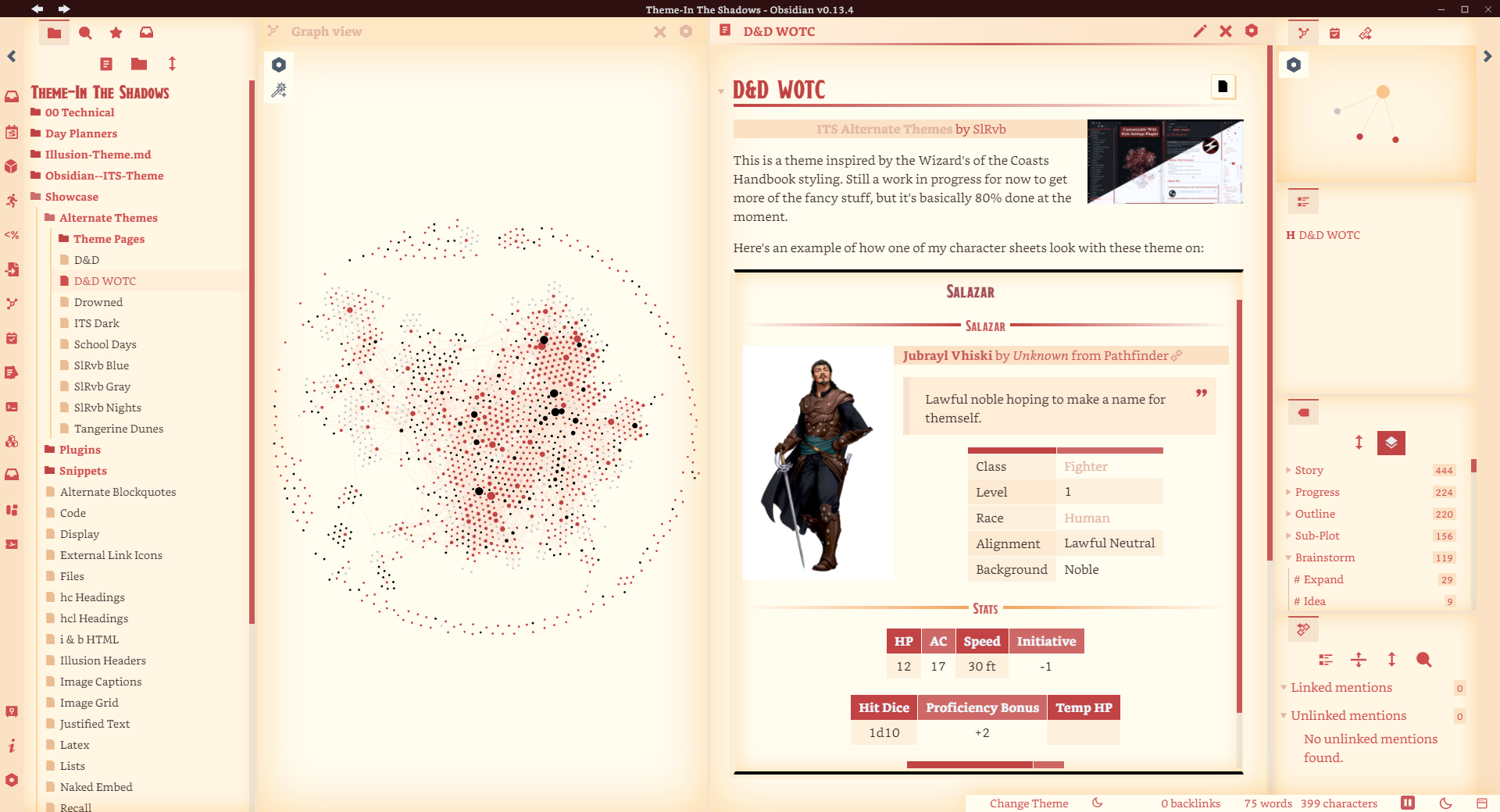Open the third tab in right sidebar

point(1365,33)
